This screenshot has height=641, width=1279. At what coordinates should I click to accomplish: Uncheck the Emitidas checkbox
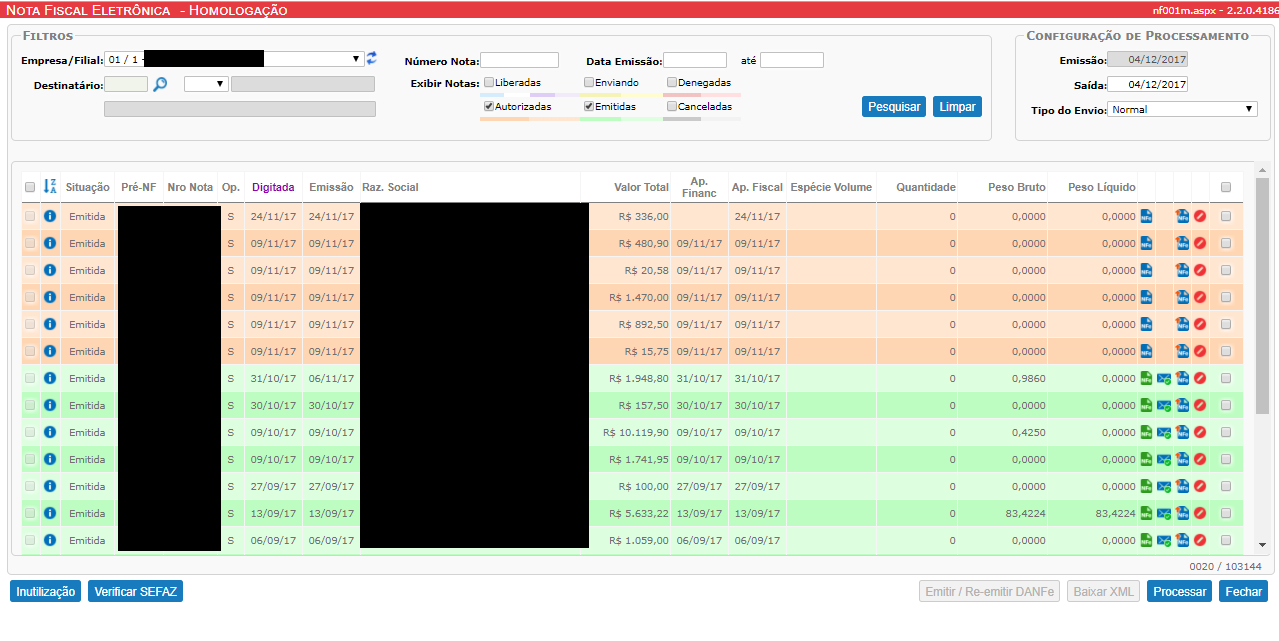[589, 106]
